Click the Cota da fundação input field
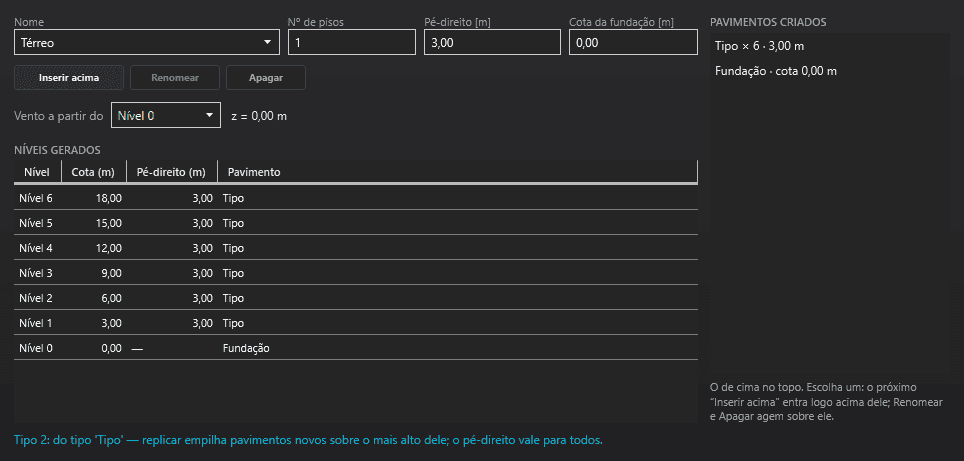 click(x=633, y=42)
